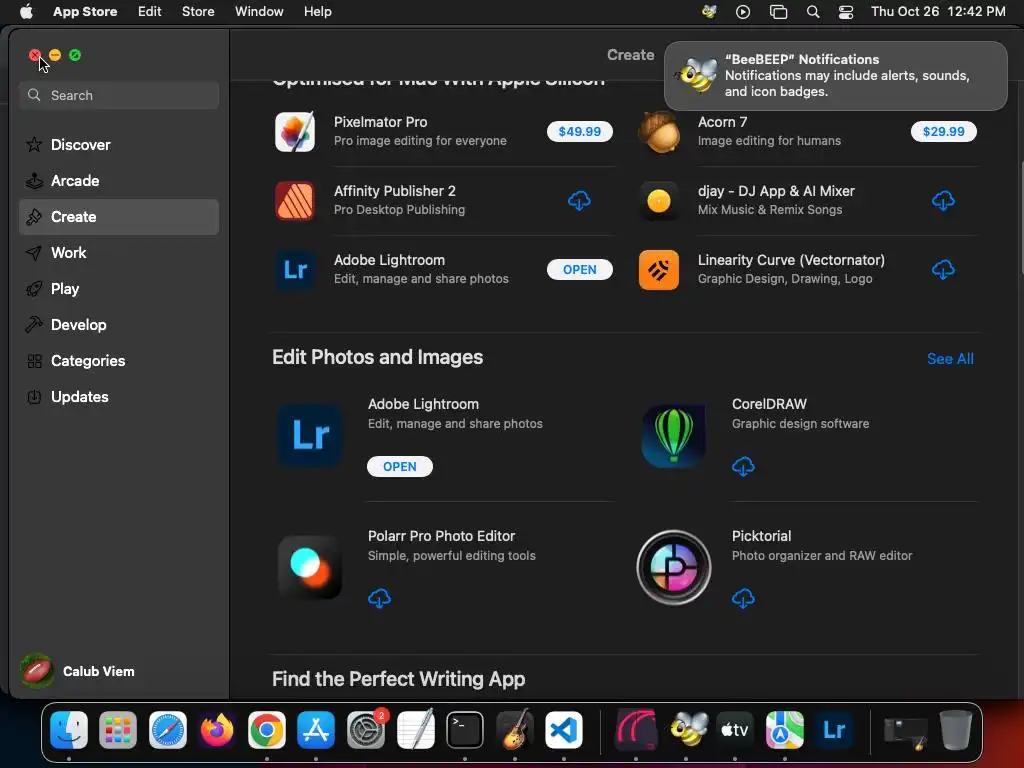
Task: Download Polarr Pro Photo Editor via cloud icon
Action: [379, 598]
